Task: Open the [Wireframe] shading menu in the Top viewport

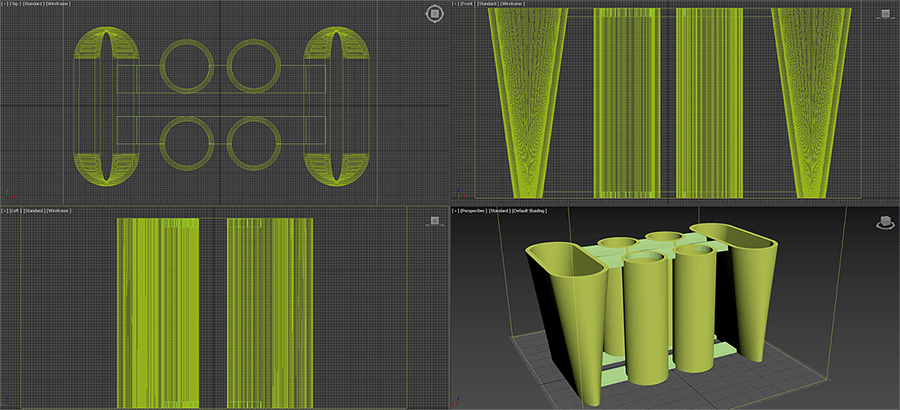Action: [58, 4]
